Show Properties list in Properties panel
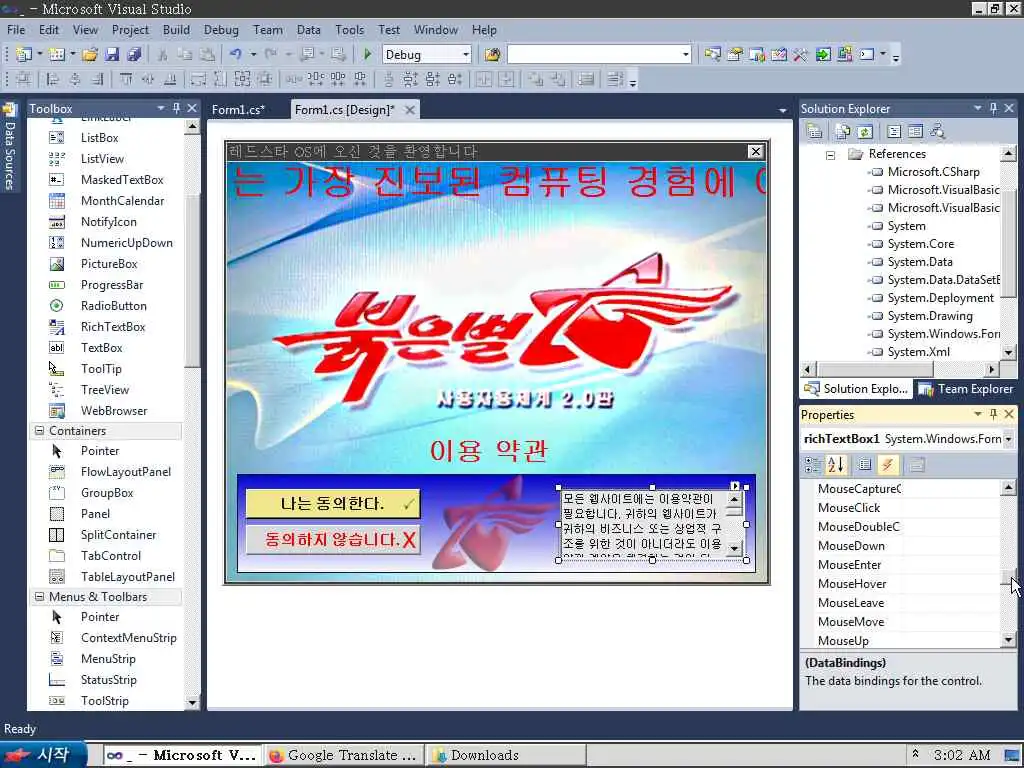Screen dimensions: 1024x768 (865, 465)
